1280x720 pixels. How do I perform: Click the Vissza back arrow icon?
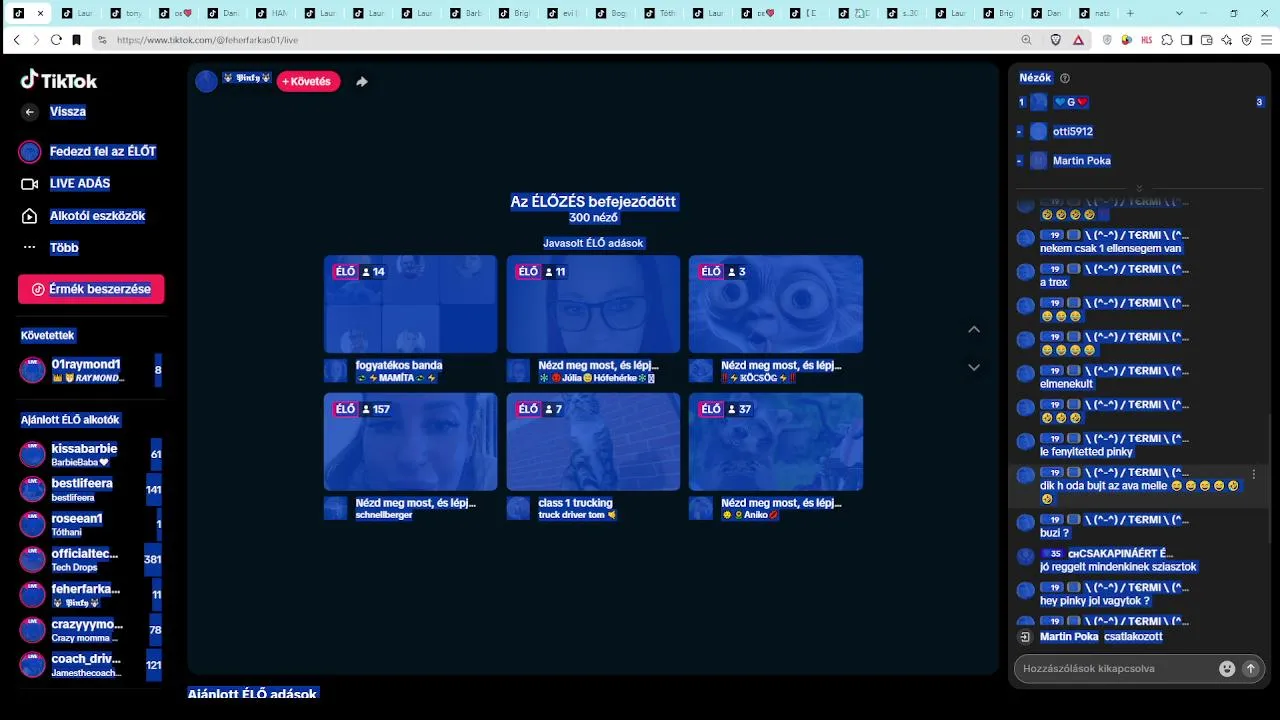(30, 112)
